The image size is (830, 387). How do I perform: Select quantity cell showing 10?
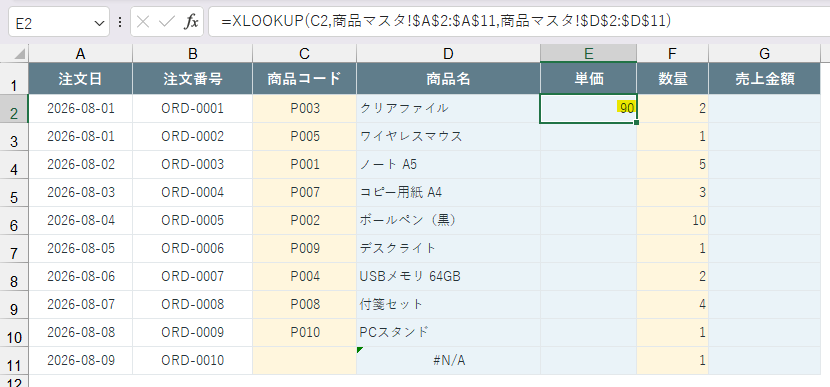tap(672, 221)
